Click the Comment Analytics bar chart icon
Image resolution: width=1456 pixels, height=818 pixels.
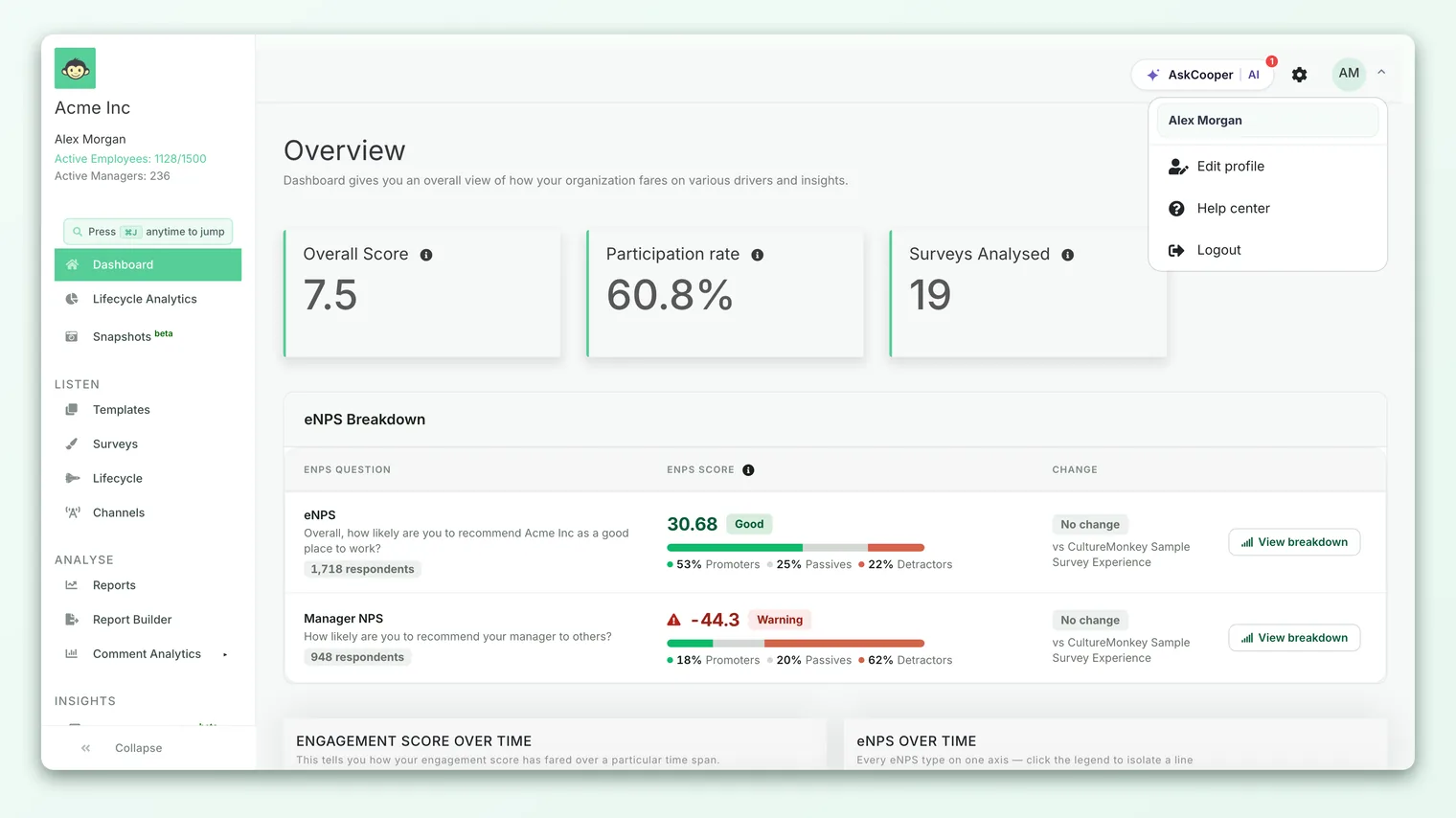pos(72,654)
